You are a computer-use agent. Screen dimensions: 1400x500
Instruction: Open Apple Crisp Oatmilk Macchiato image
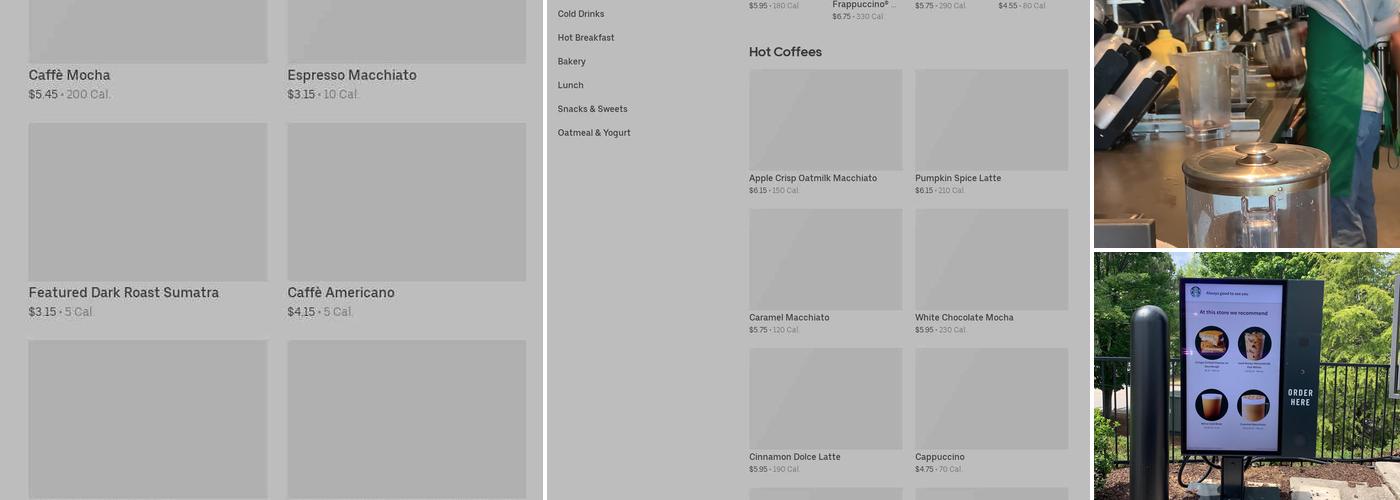pos(825,119)
